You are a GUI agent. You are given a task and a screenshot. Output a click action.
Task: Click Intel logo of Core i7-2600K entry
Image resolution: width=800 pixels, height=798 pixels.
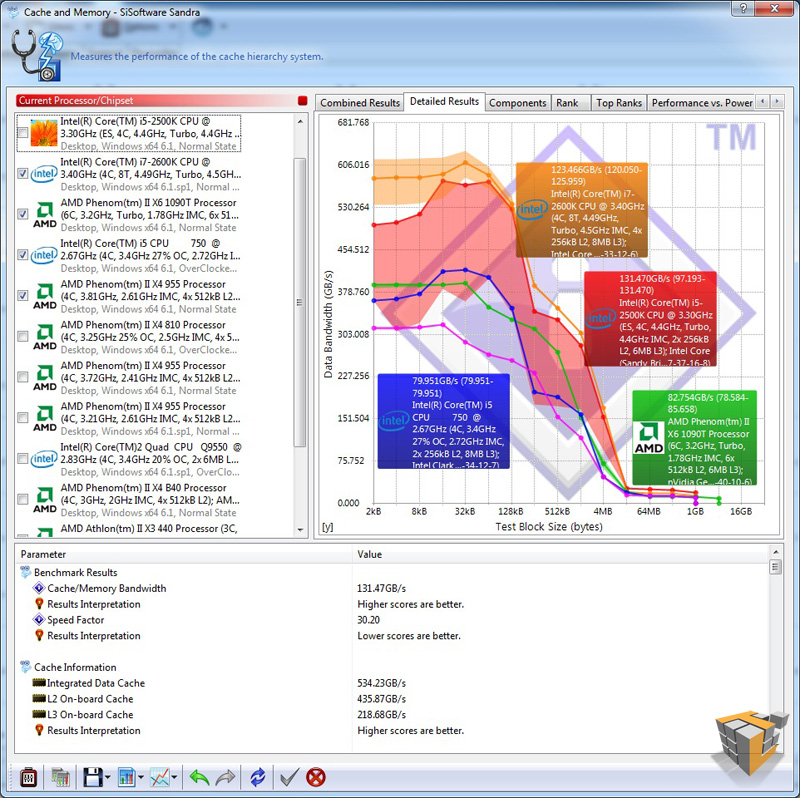pos(44,174)
